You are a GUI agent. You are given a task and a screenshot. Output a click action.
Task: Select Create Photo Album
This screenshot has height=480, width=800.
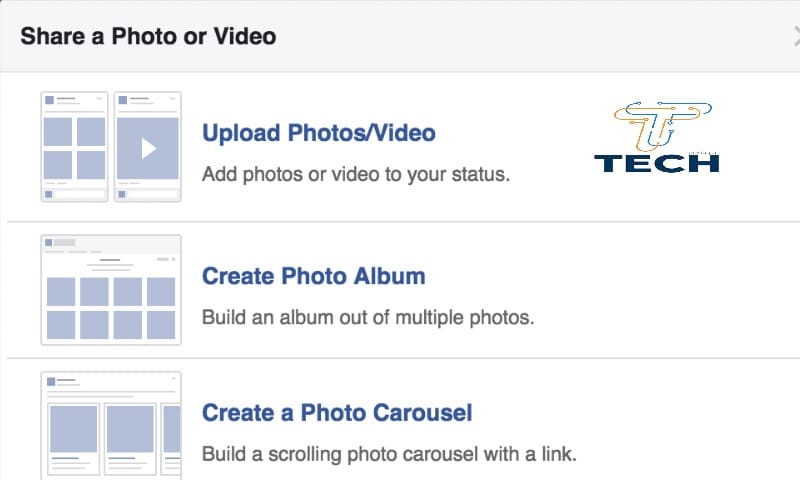[x=313, y=276]
